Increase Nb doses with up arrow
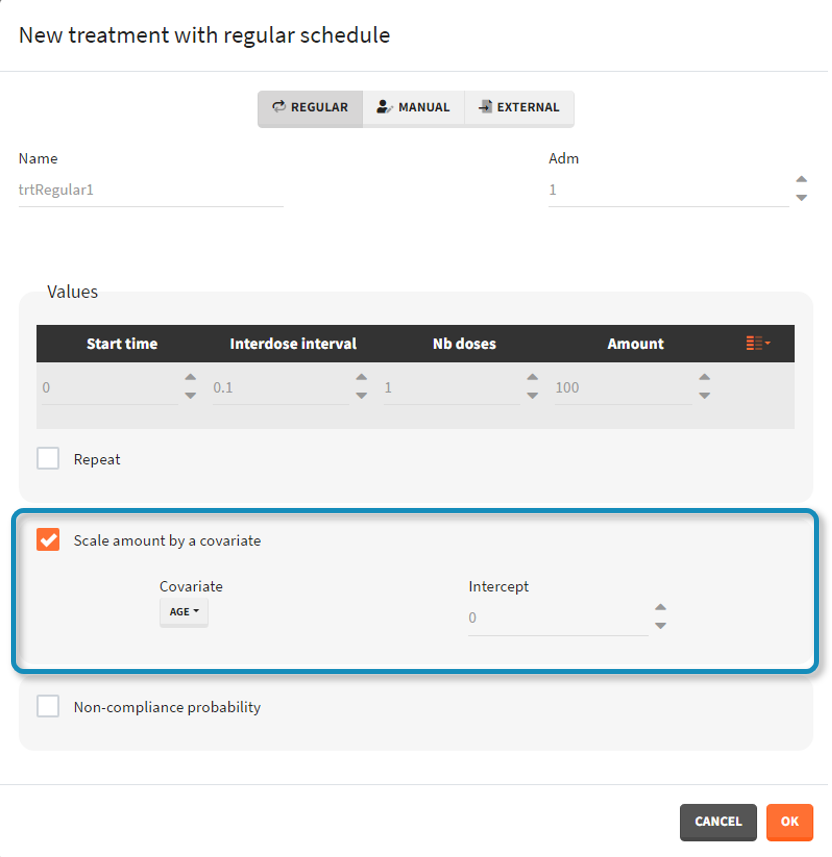Viewport: 832px width, 857px height. click(532, 378)
